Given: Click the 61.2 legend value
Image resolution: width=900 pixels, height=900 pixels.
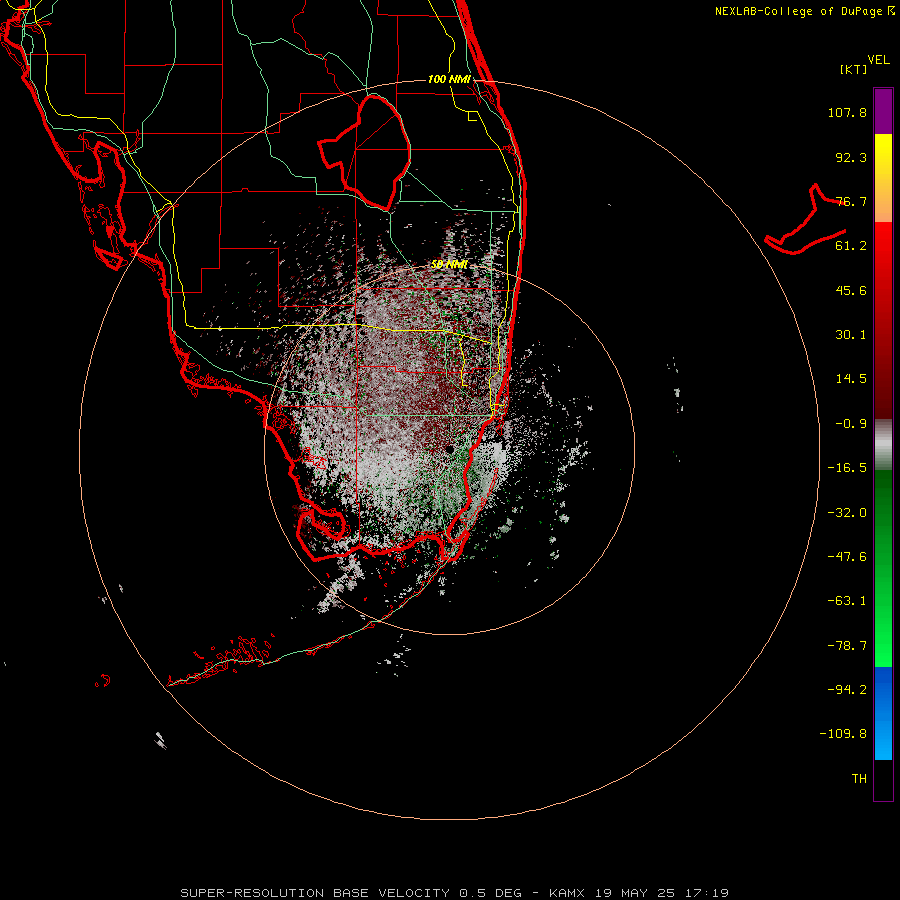Looking at the screenshot, I should coord(851,246).
